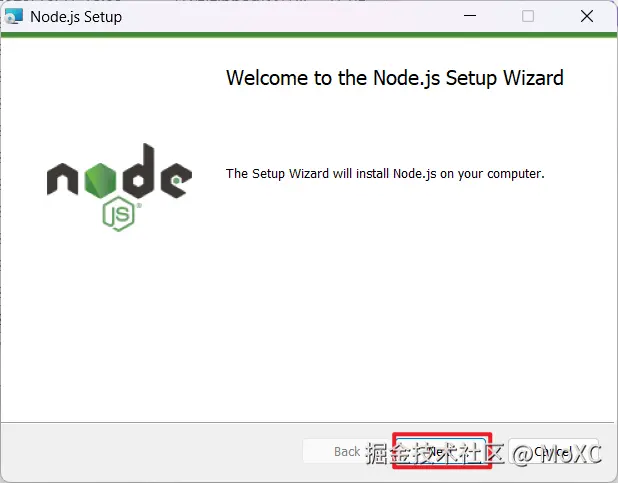Click the Cancel button in setup wizard

point(553,451)
